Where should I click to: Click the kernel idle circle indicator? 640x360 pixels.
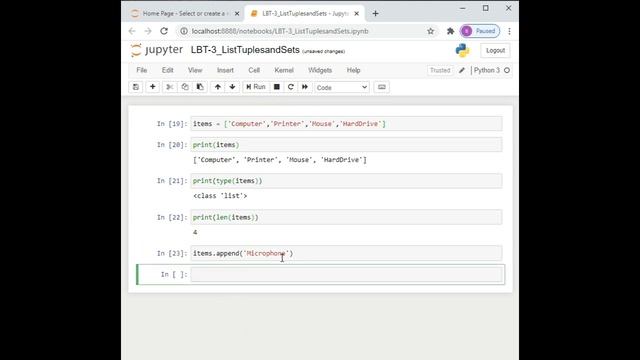click(x=507, y=70)
